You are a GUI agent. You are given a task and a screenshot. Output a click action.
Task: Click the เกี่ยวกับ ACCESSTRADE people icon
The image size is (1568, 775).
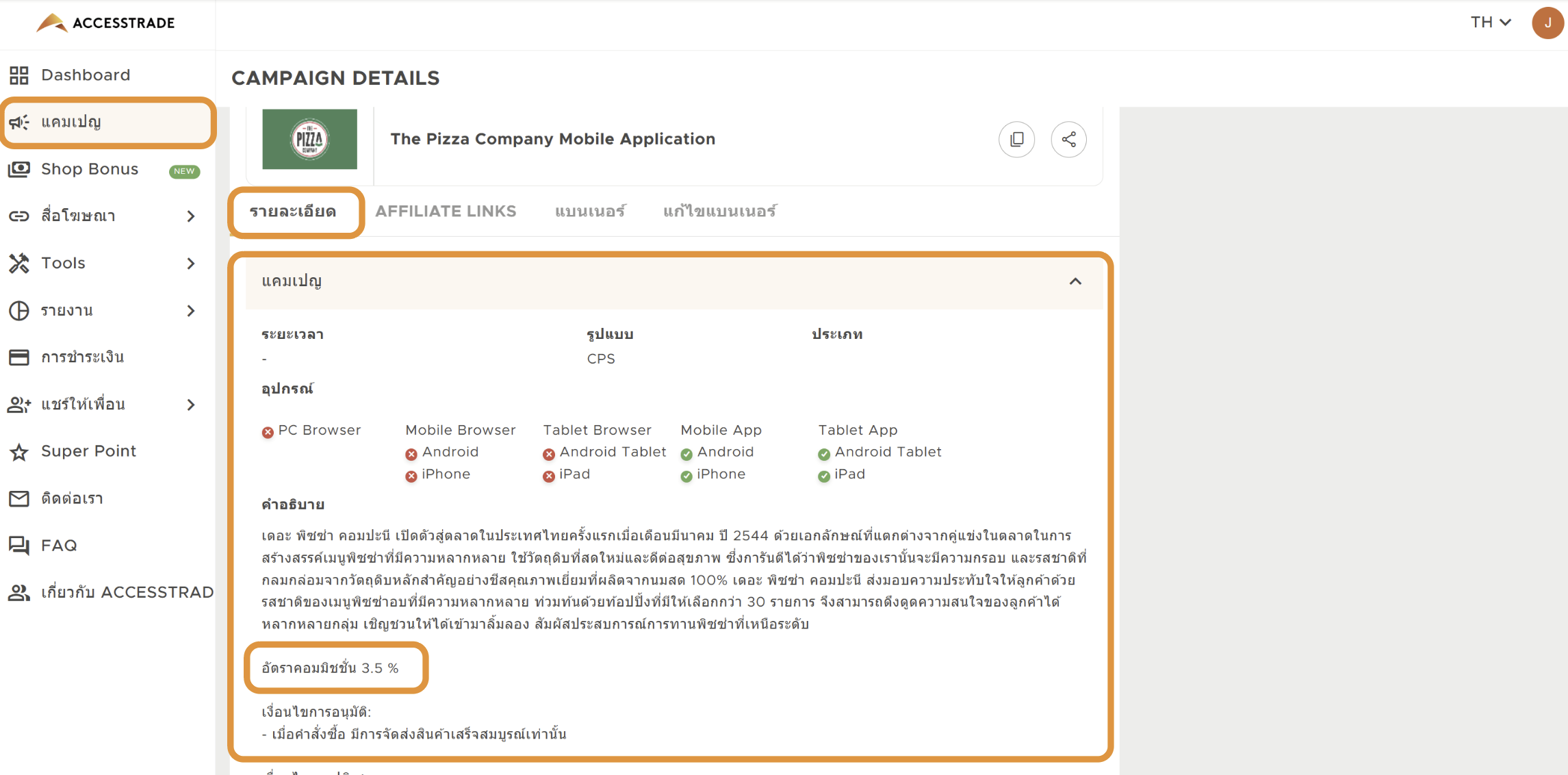point(19,593)
